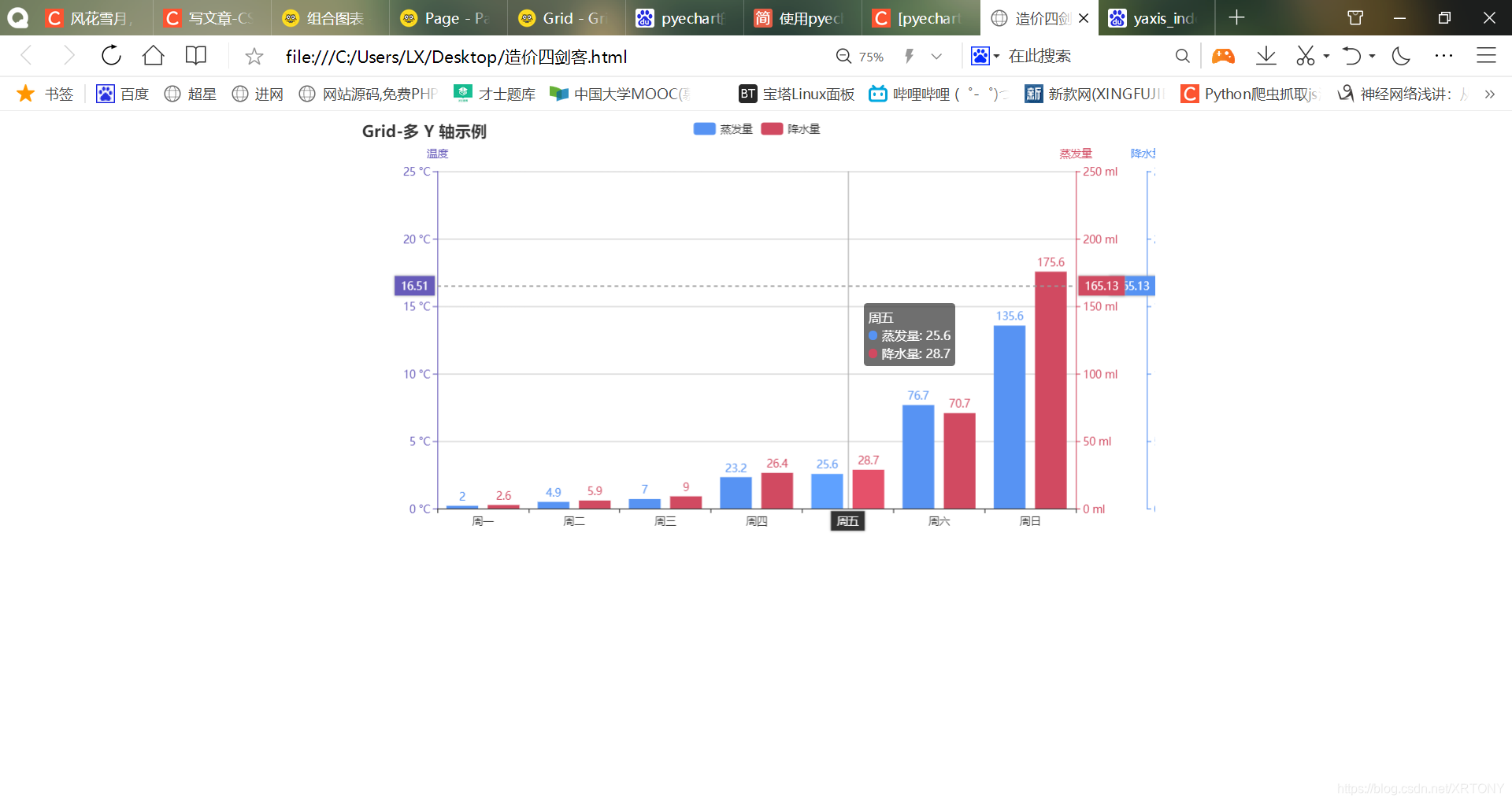Screen dimensions: 1512x803
Task: Switch to the 使用pyec tab
Action: (804, 18)
